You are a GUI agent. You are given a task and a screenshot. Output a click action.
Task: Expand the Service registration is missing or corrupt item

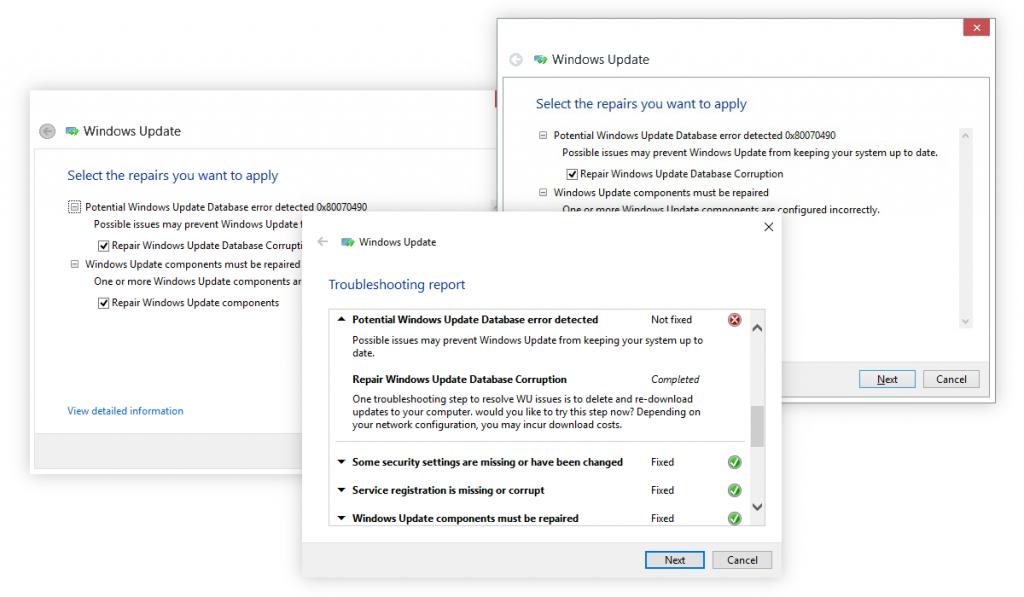341,490
